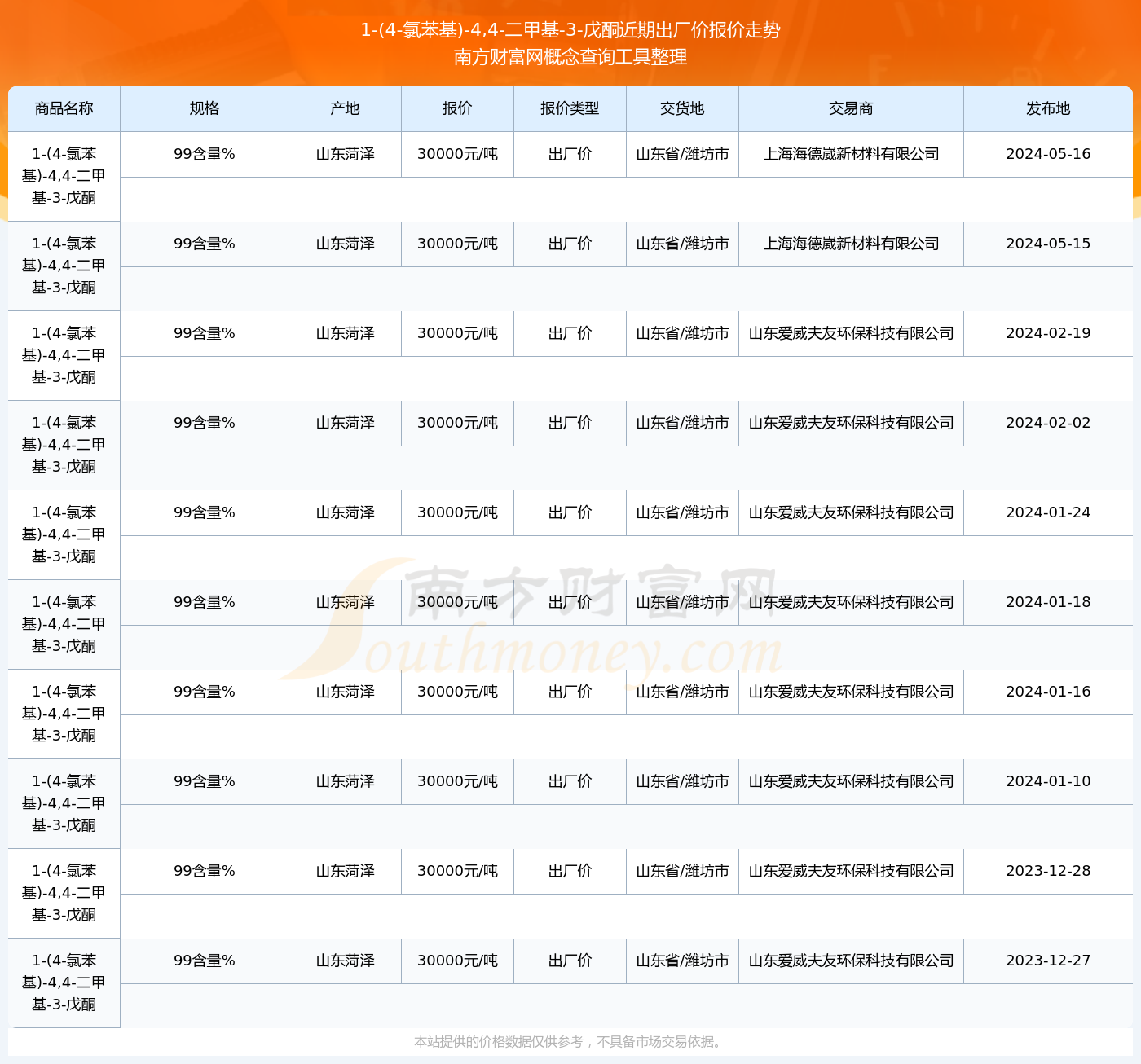Select the date 2024-01-24
This screenshot has width=1141, height=1064.
(1048, 512)
